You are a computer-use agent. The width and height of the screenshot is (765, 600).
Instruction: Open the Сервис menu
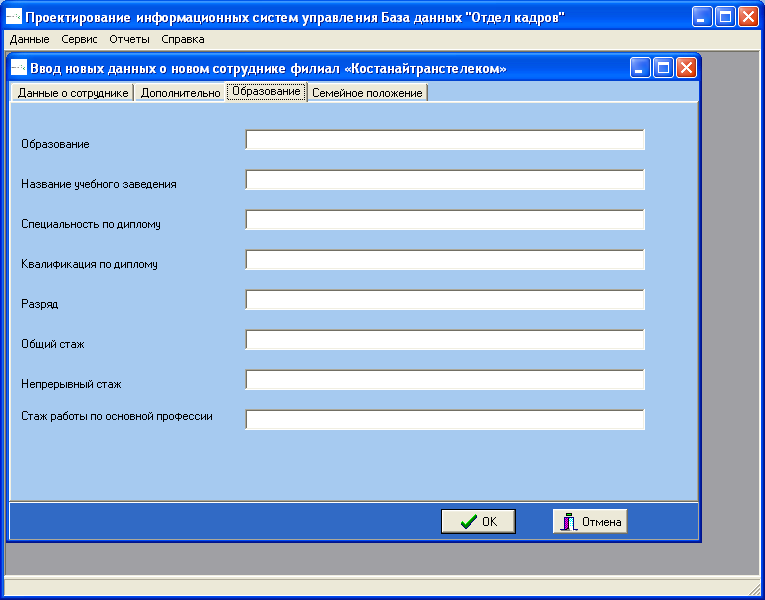coord(79,40)
